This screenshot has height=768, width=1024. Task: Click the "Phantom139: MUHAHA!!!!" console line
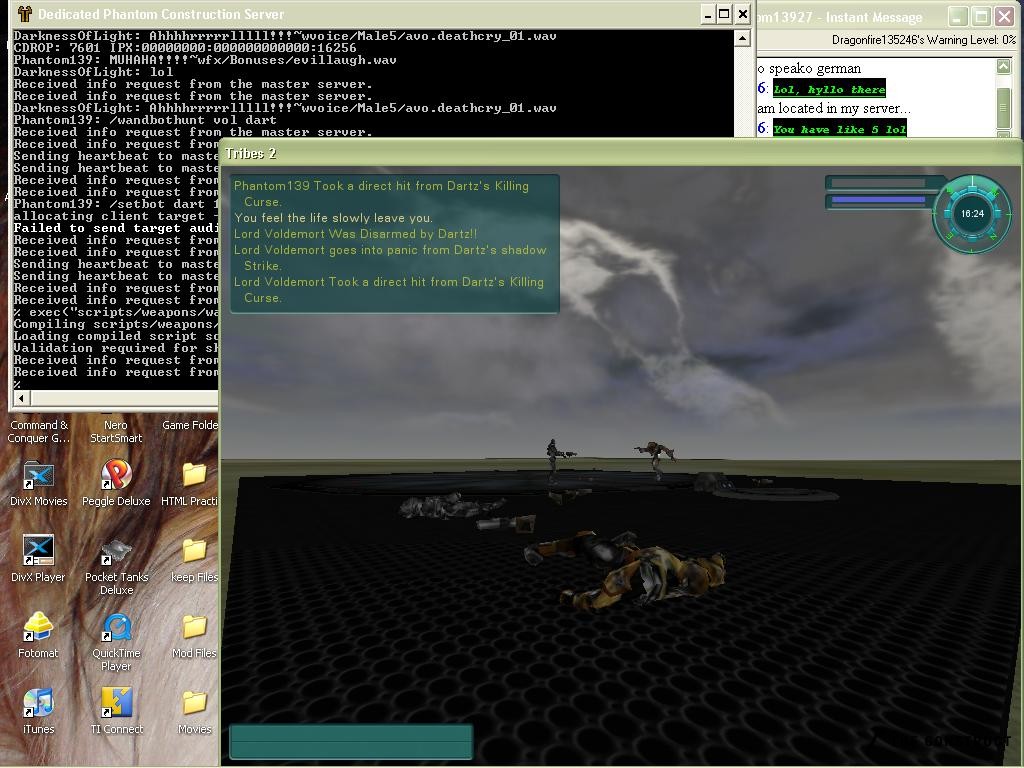[205, 60]
